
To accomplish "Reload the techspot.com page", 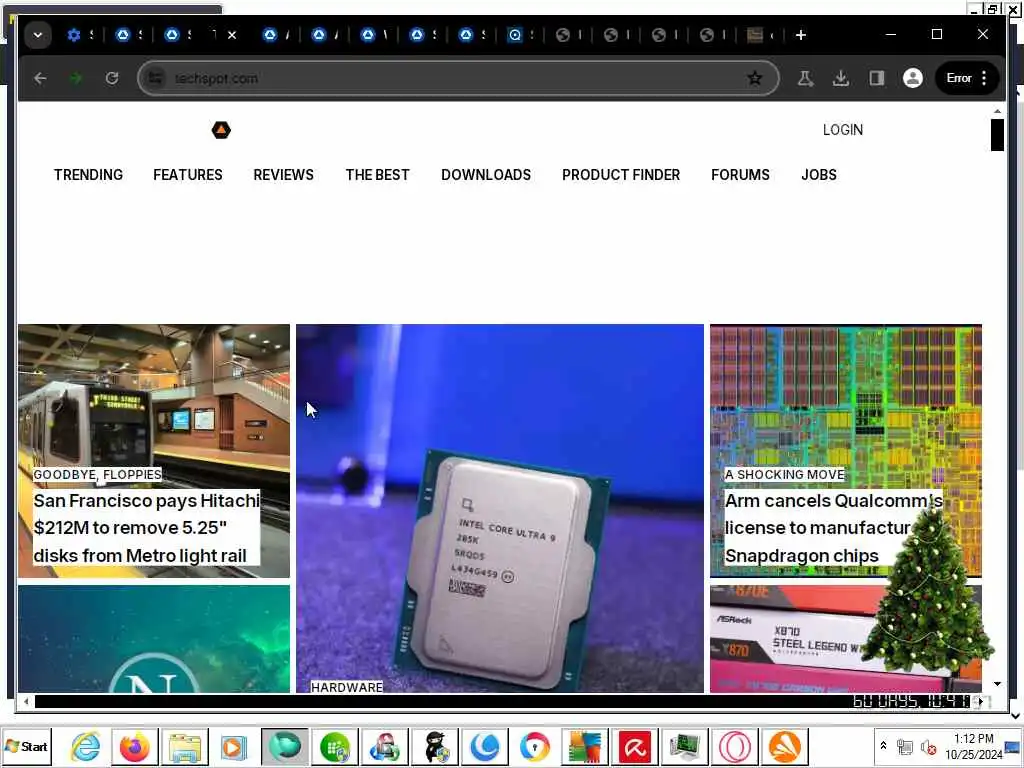I will point(112,78).
